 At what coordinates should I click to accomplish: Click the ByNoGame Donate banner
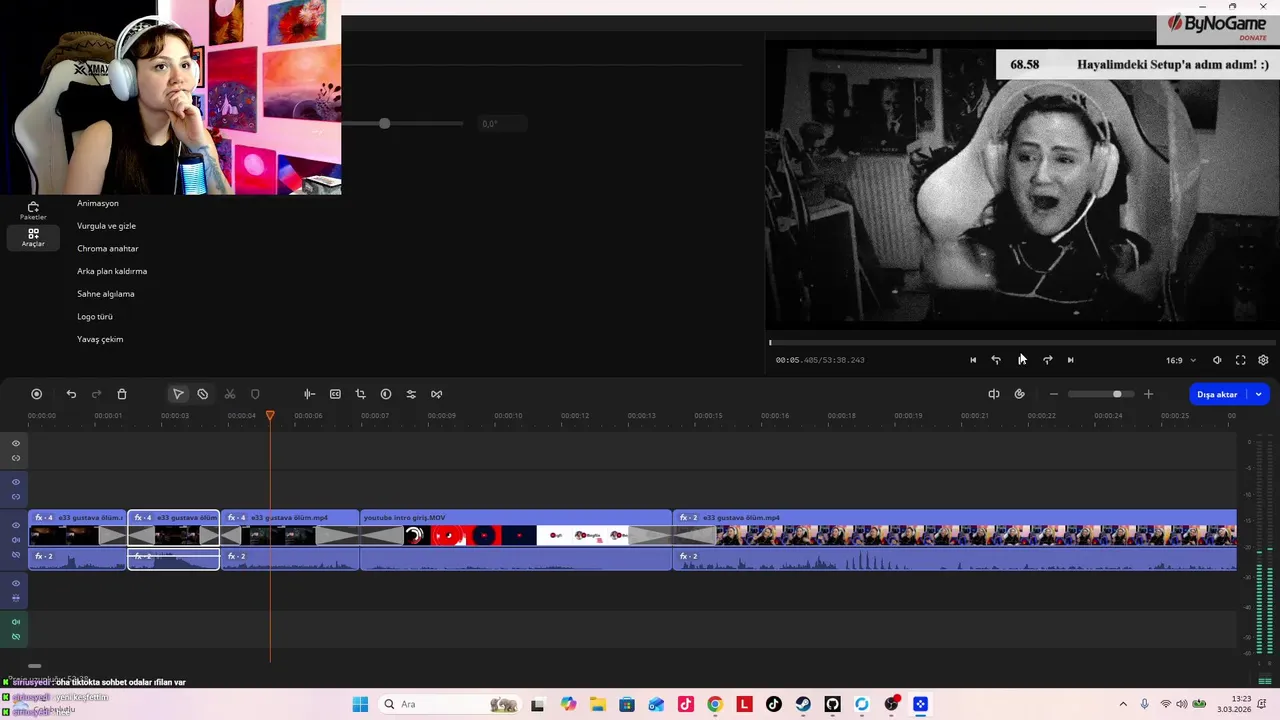[x=1218, y=26]
